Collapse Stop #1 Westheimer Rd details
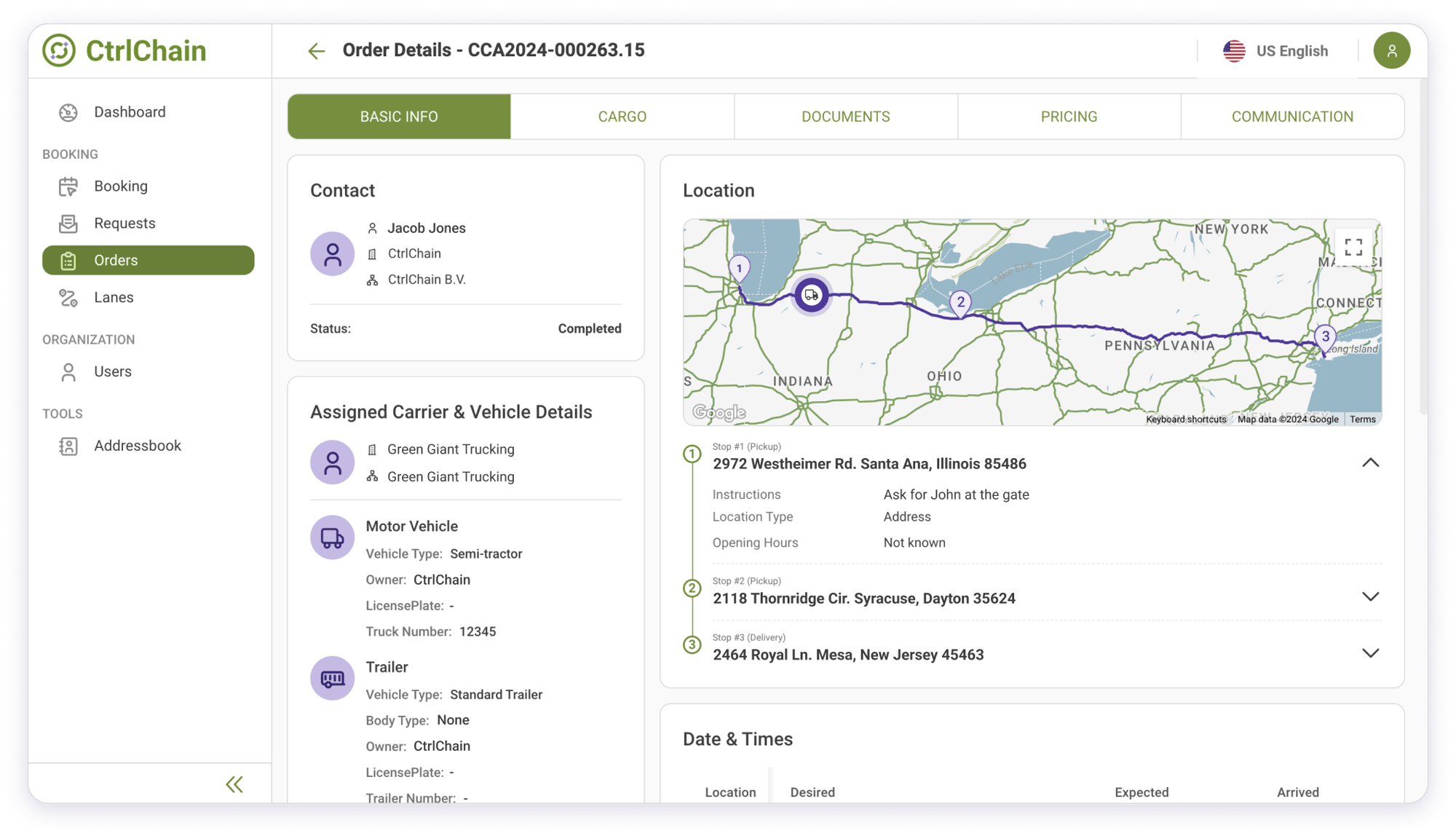This screenshot has height=836, width=1456. [x=1370, y=463]
